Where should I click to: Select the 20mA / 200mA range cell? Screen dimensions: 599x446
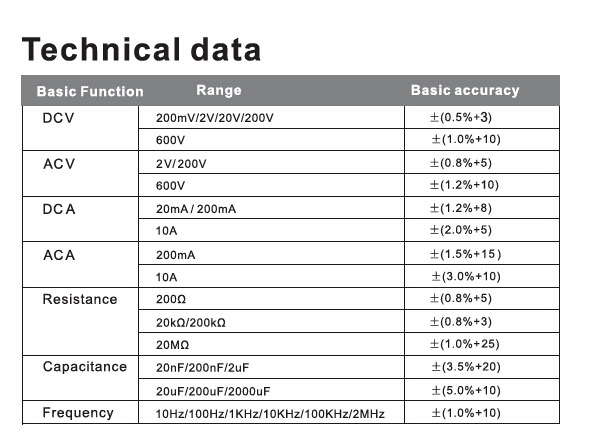point(271,208)
